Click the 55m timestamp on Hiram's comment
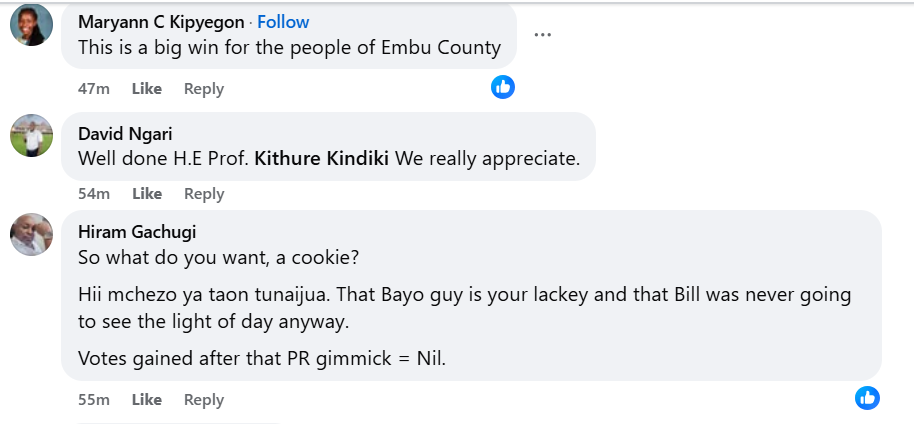The width and height of the screenshot is (914, 424). click(x=94, y=400)
